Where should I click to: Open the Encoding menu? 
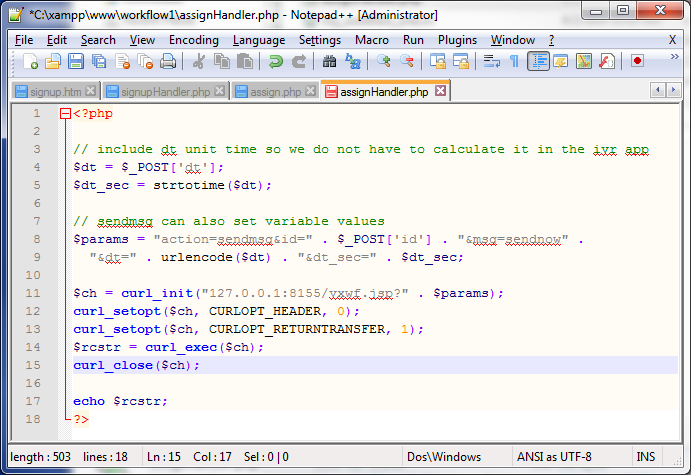tap(193, 39)
